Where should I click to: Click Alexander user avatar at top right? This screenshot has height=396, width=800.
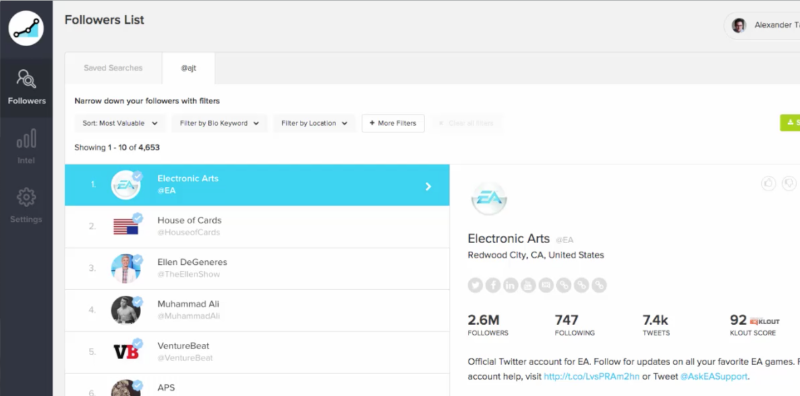pos(739,25)
